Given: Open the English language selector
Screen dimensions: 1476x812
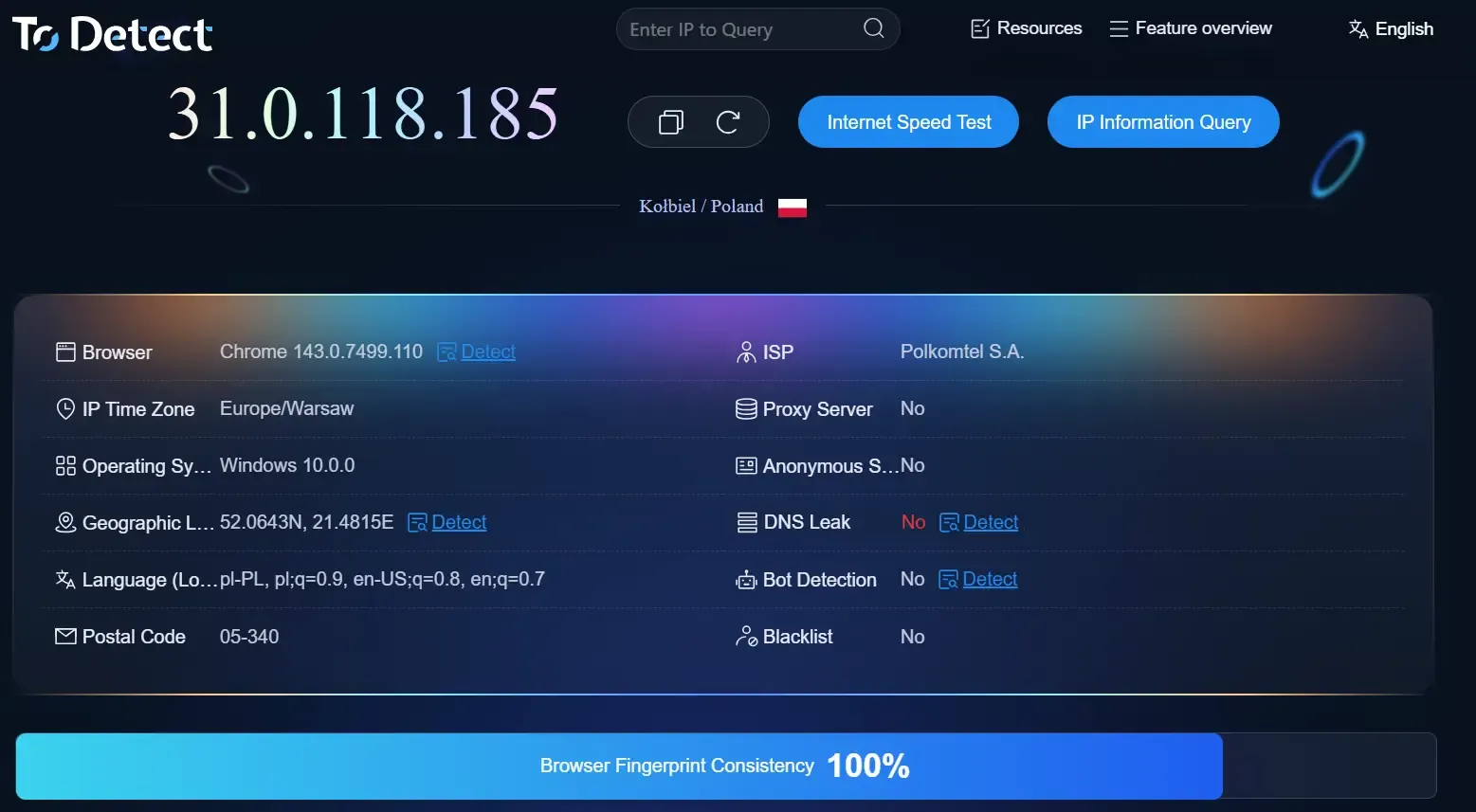Looking at the screenshot, I should pos(1391,29).
